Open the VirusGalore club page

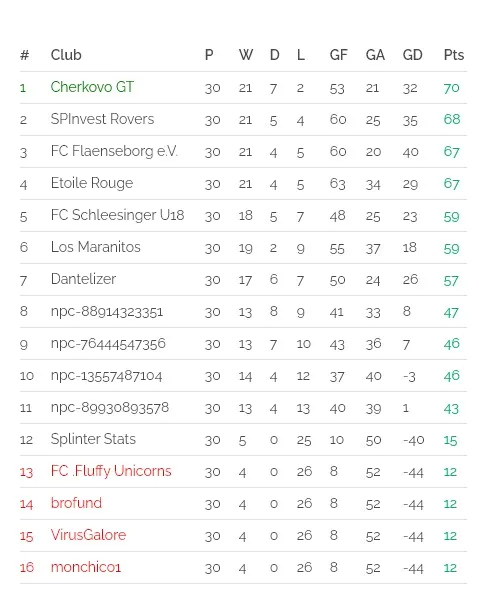coord(88,535)
